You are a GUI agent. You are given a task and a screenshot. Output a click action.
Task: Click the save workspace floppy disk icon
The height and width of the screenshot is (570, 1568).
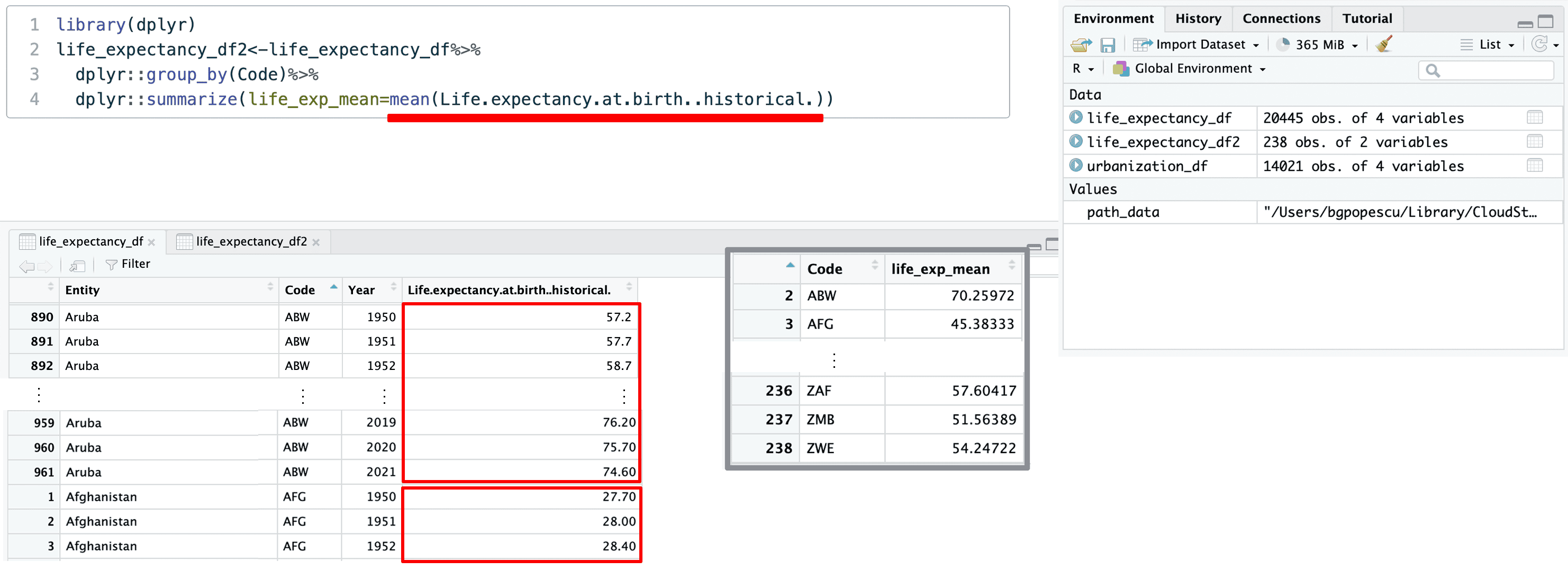tap(1107, 45)
